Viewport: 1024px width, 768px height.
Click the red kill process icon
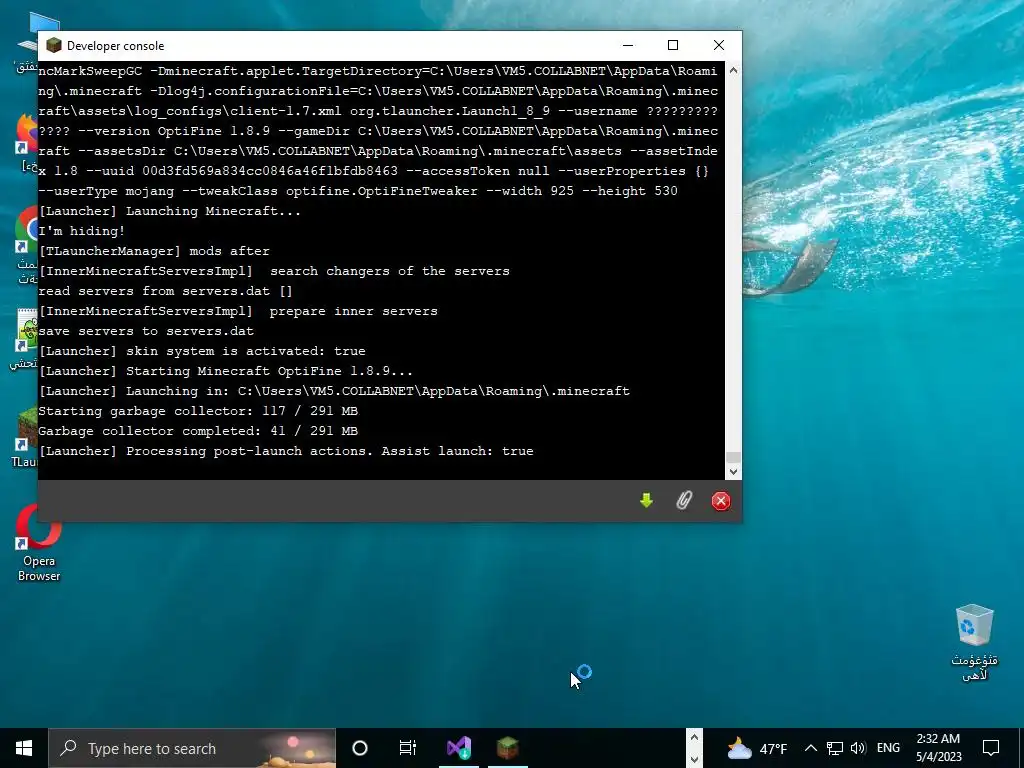pyautogui.click(x=720, y=501)
